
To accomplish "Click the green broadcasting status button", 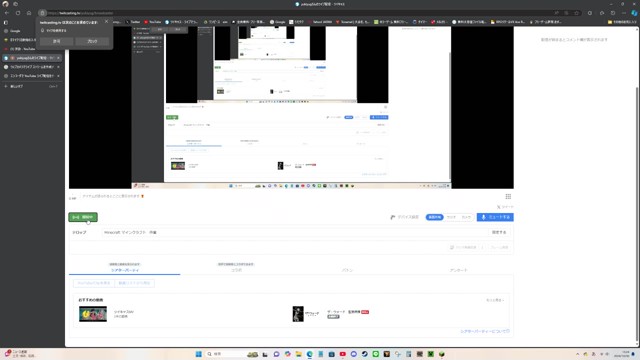I will 83,217.
